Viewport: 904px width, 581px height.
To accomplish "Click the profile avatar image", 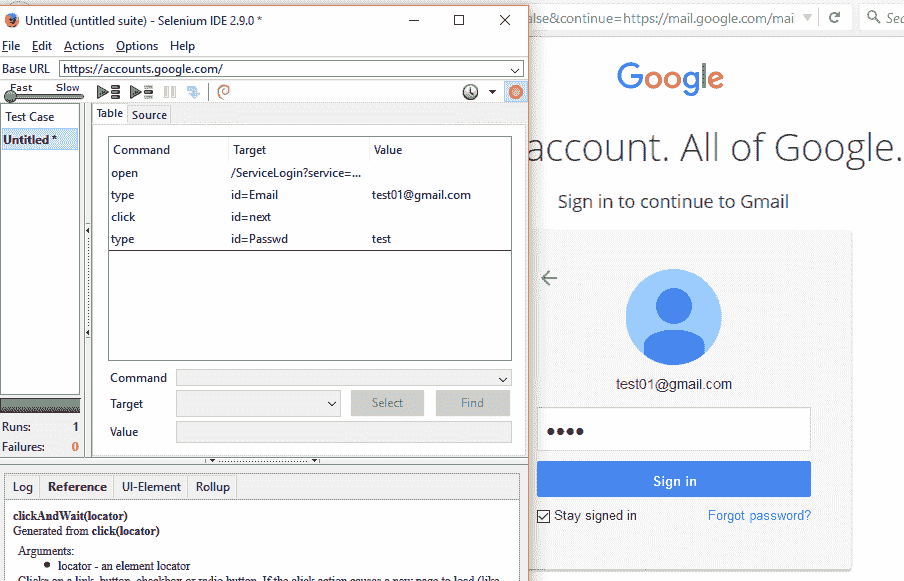I will point(673,317).
